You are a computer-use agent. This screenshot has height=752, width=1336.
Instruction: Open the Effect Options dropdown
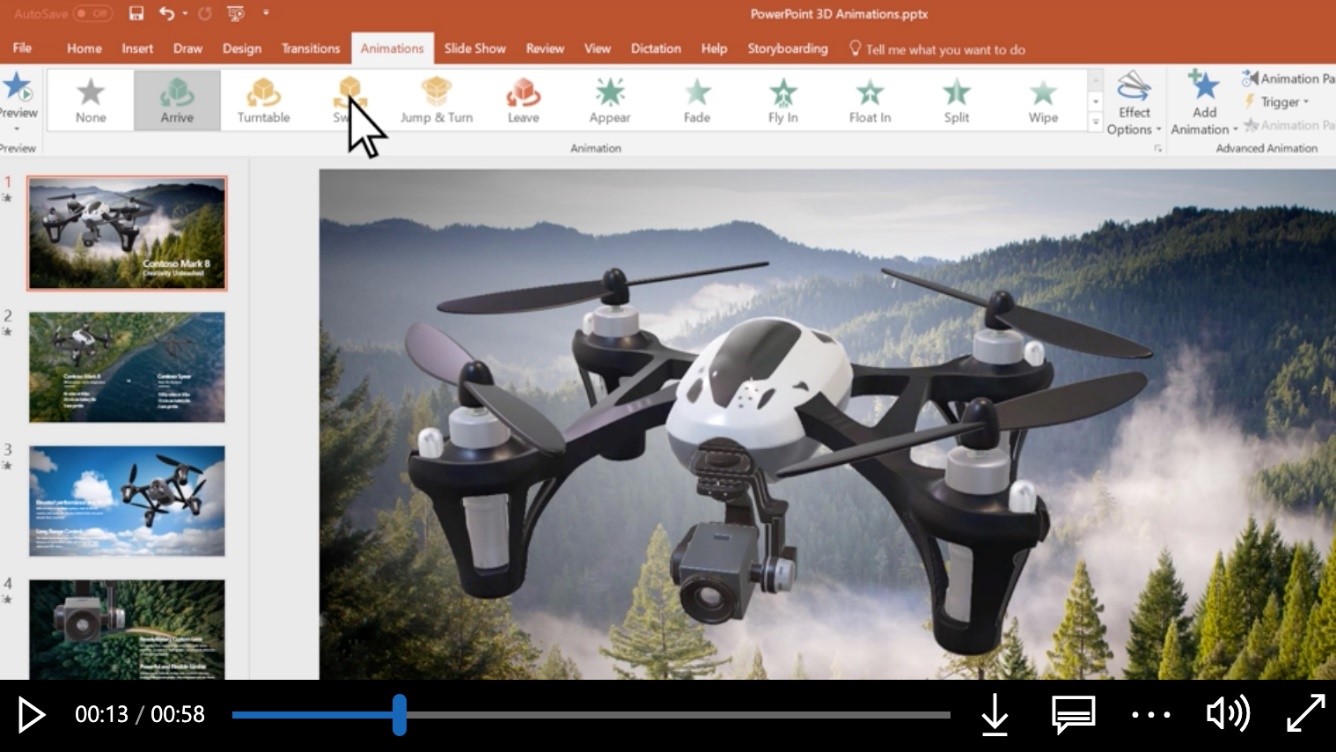point(1134,103)
